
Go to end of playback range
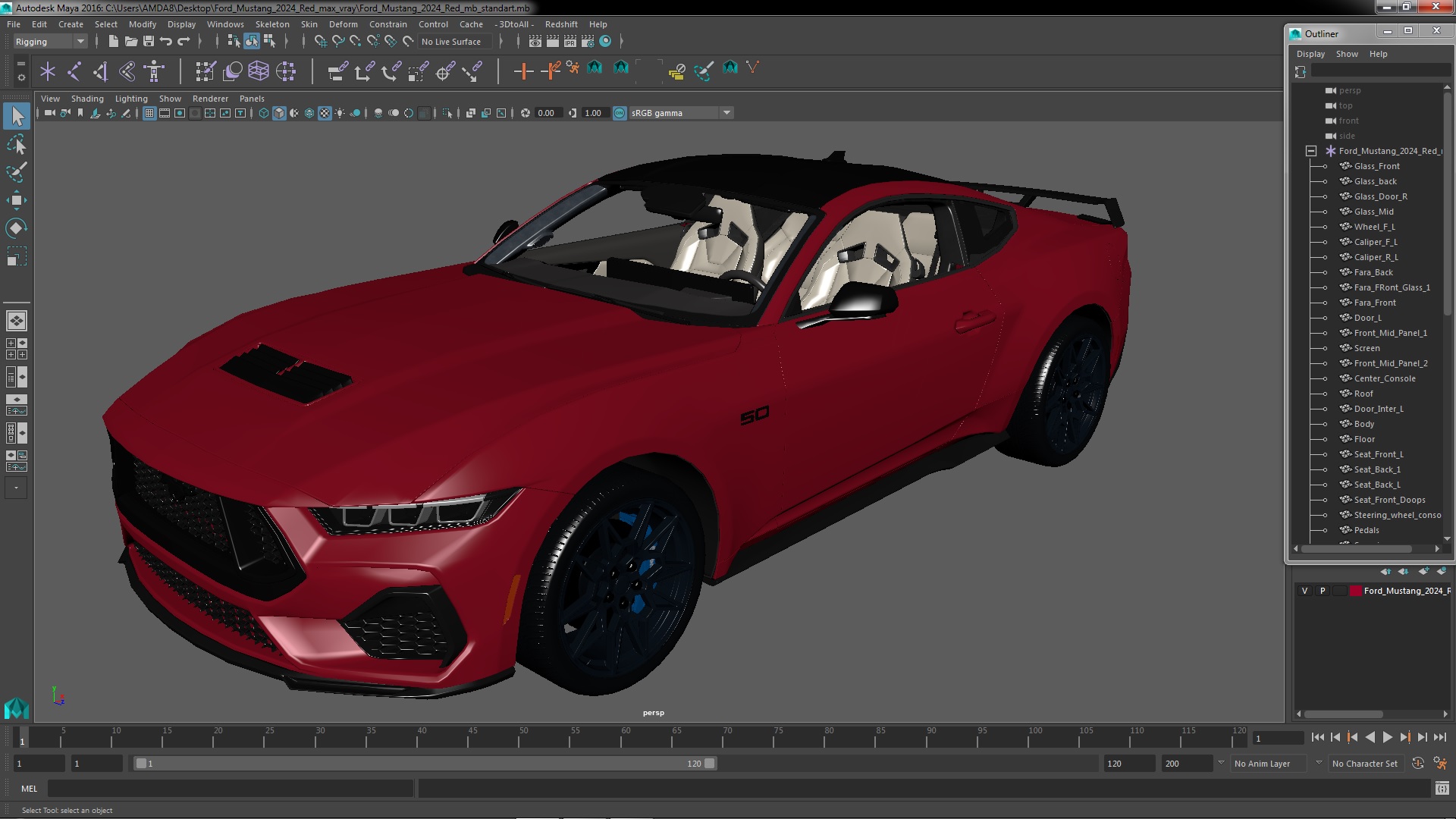(1439, 737)
